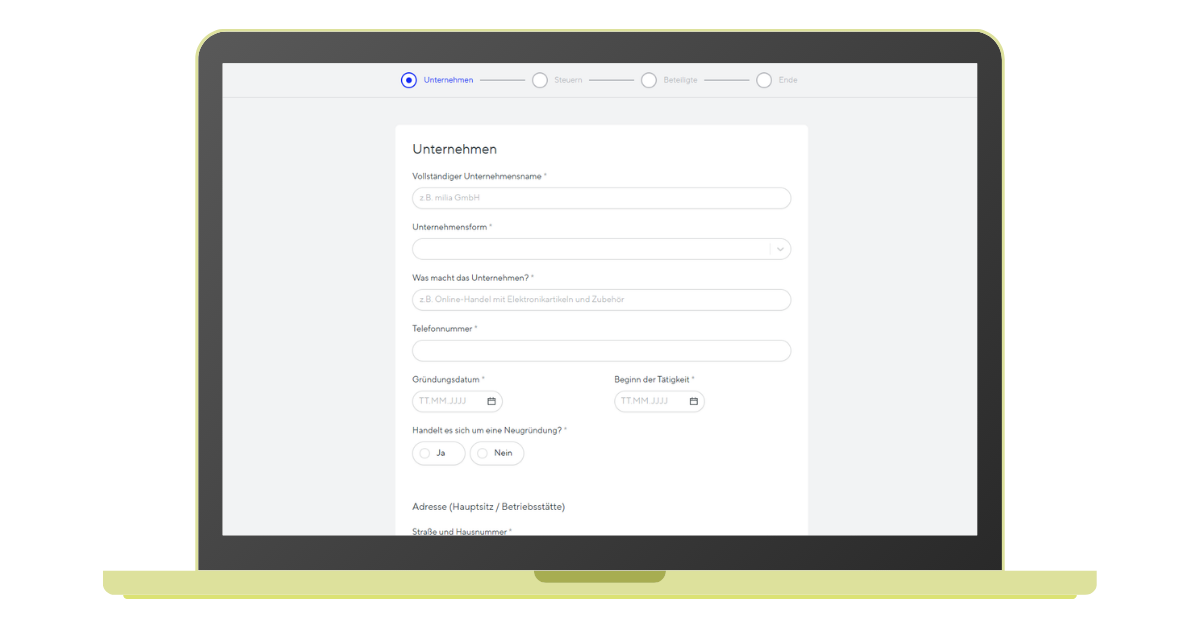Expand the Unternehmensform dropdown arrow
This screenshot has height=628, width=1200.
780,249
